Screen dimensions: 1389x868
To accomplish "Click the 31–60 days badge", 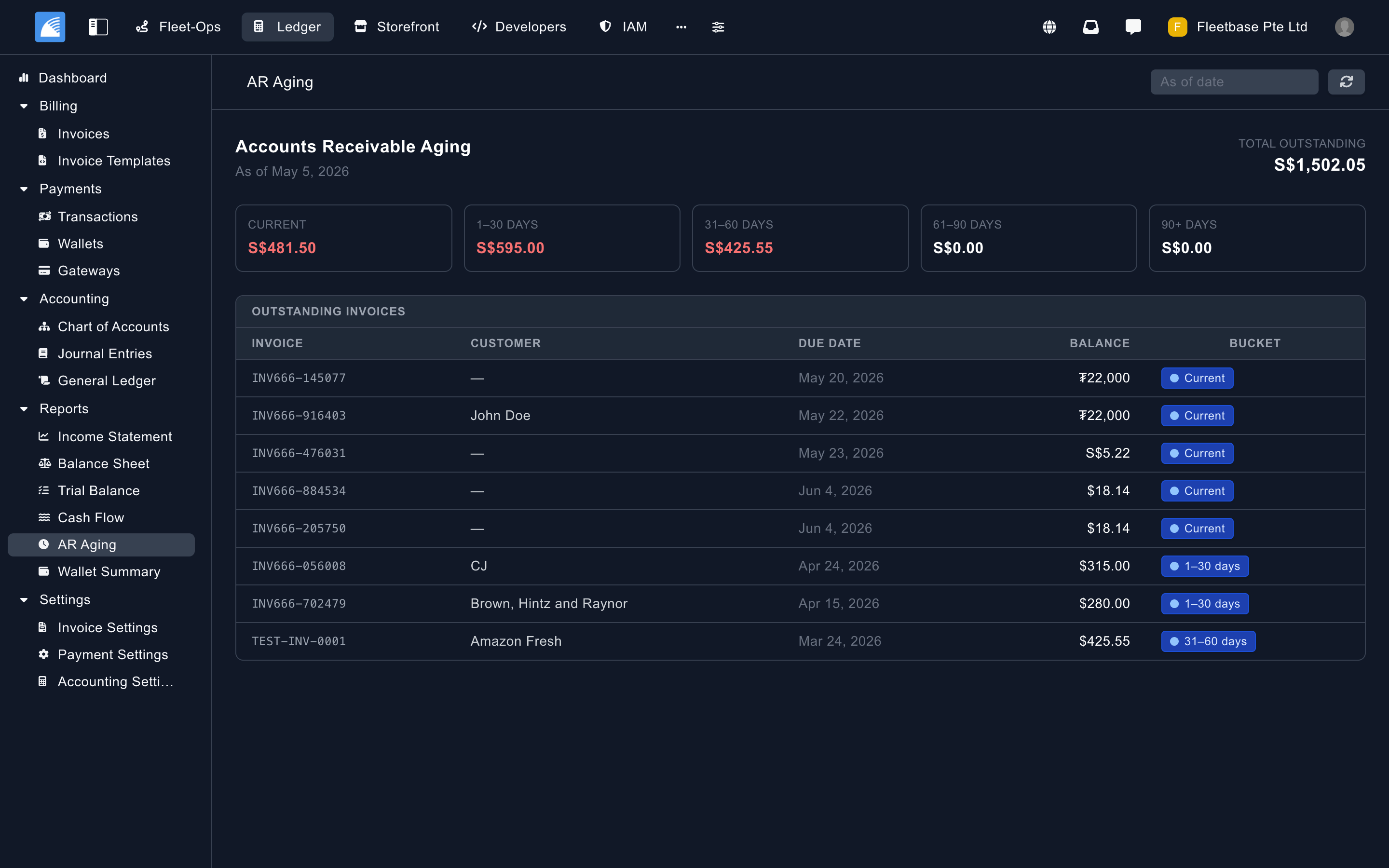I will coord(1208,641).
